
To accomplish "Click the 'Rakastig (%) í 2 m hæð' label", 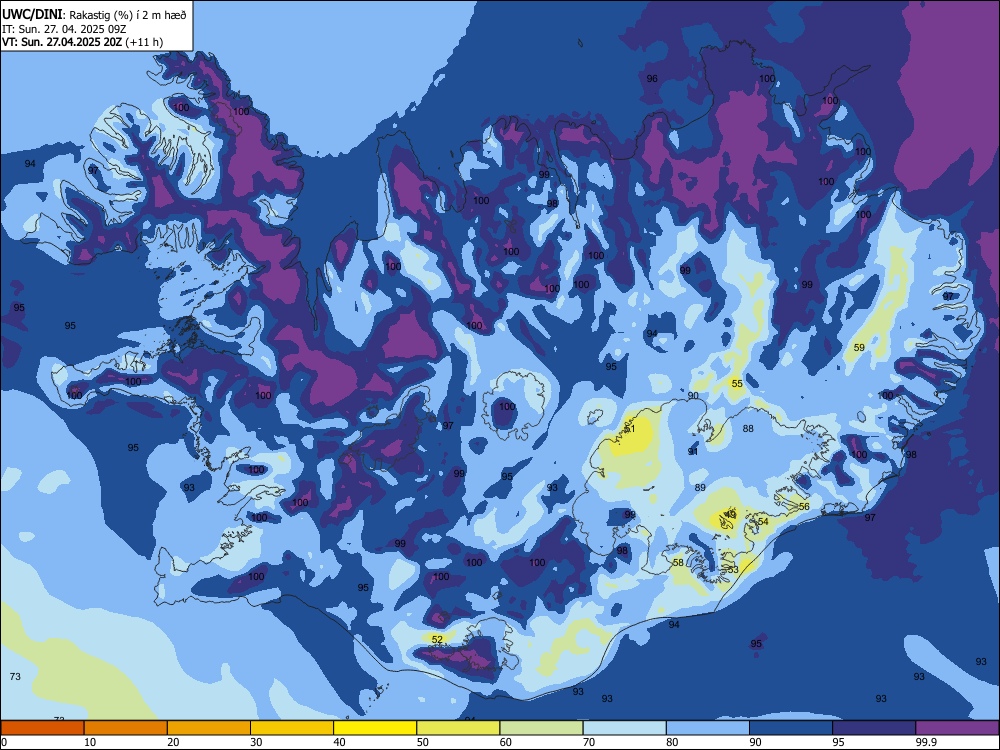I will coord(128,15).
